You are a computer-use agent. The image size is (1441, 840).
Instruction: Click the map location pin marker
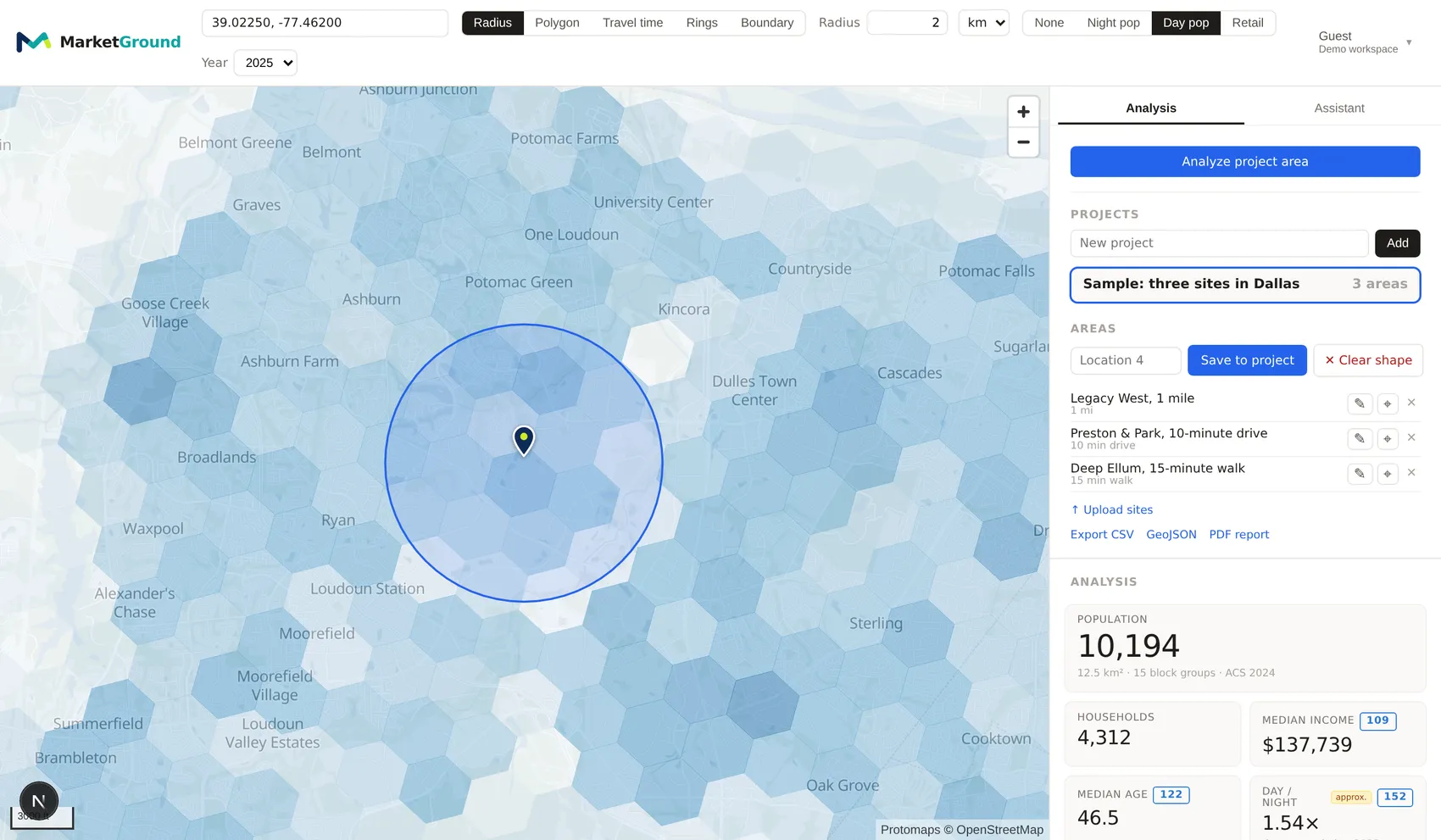pos(524,441)
